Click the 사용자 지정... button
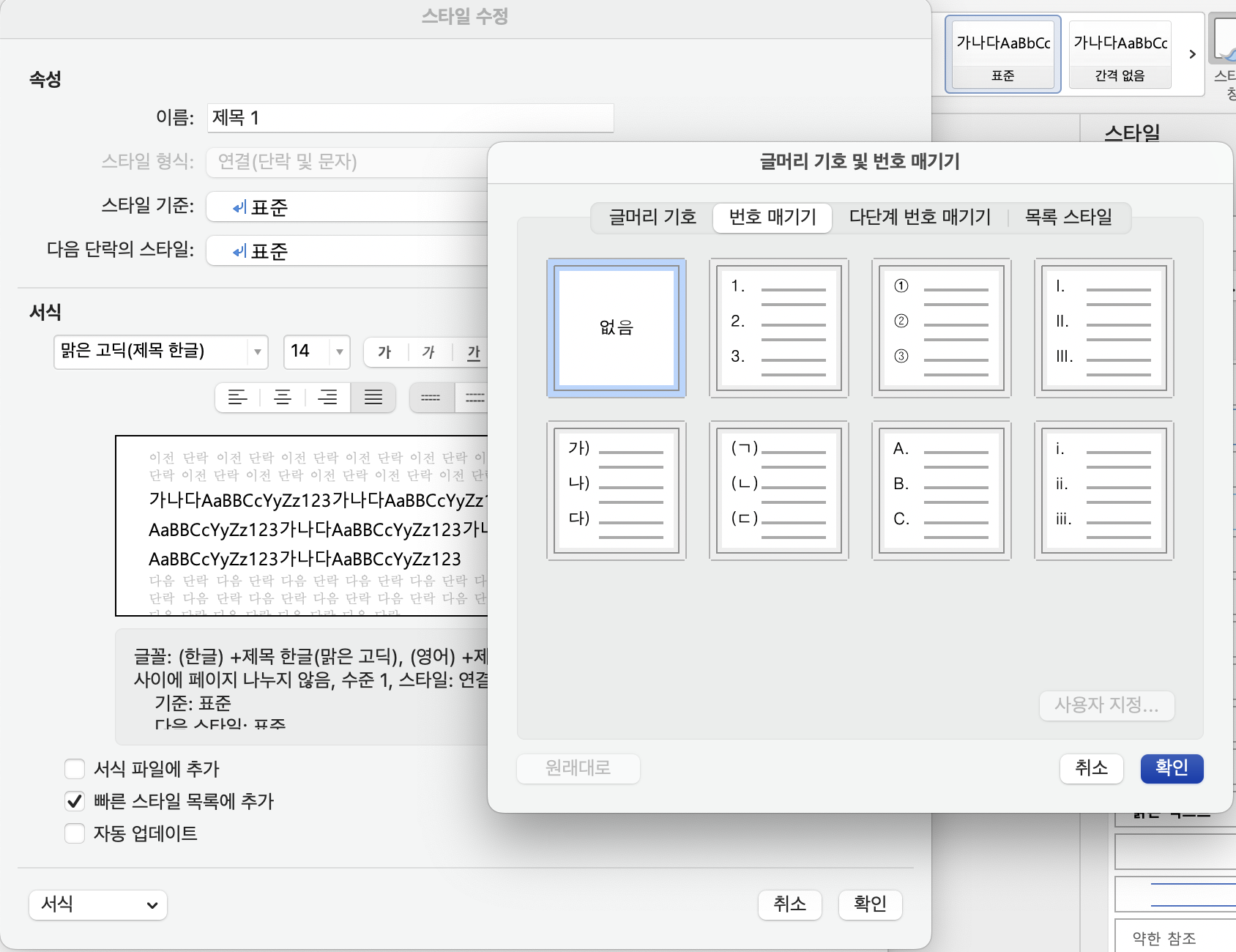1236x952 pixels. (x=1106, y=705)
